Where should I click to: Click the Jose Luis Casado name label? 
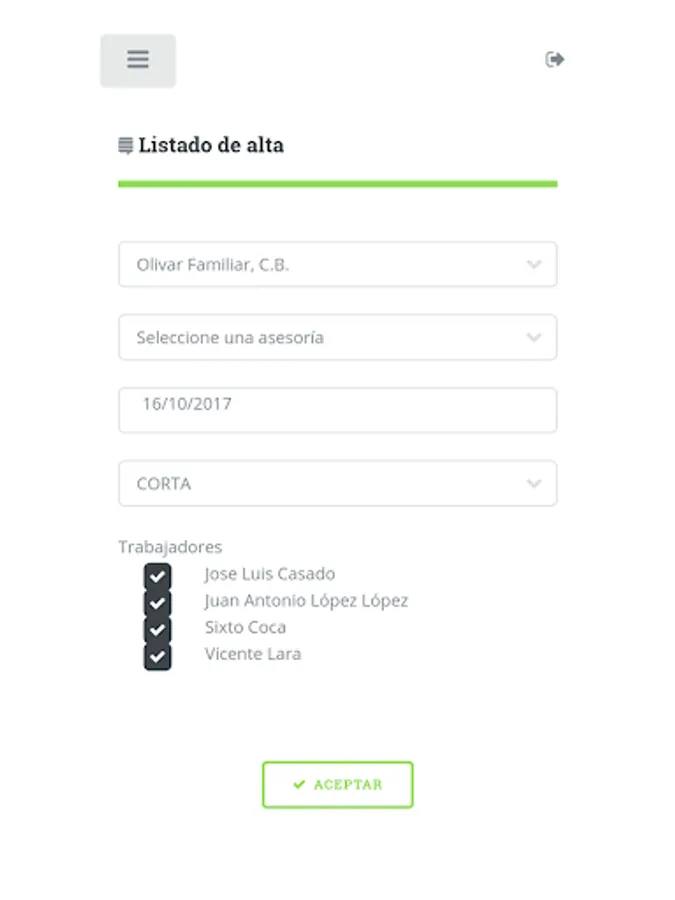point(270,574)
